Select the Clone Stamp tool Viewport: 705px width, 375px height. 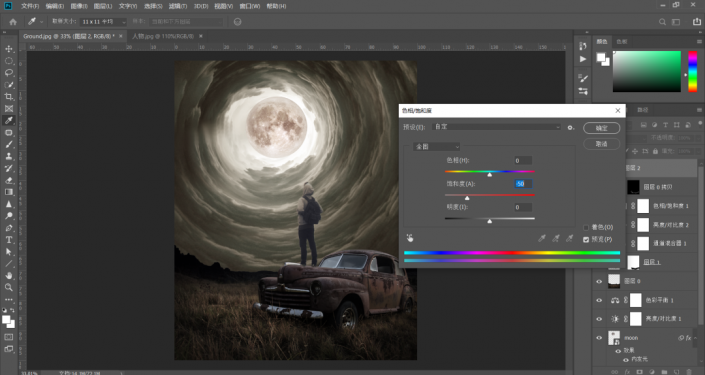pyautogui.click(x=9, y=156)
